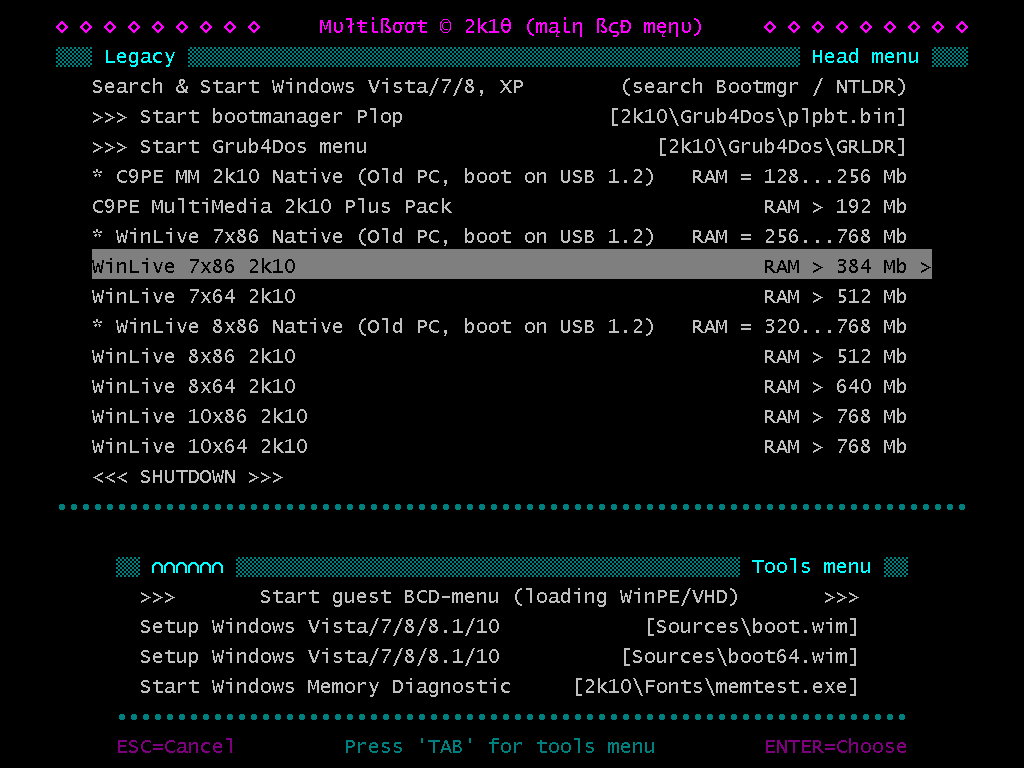Click RAM > 640 Mb value

pyautogui.click(x=835, y=387)
